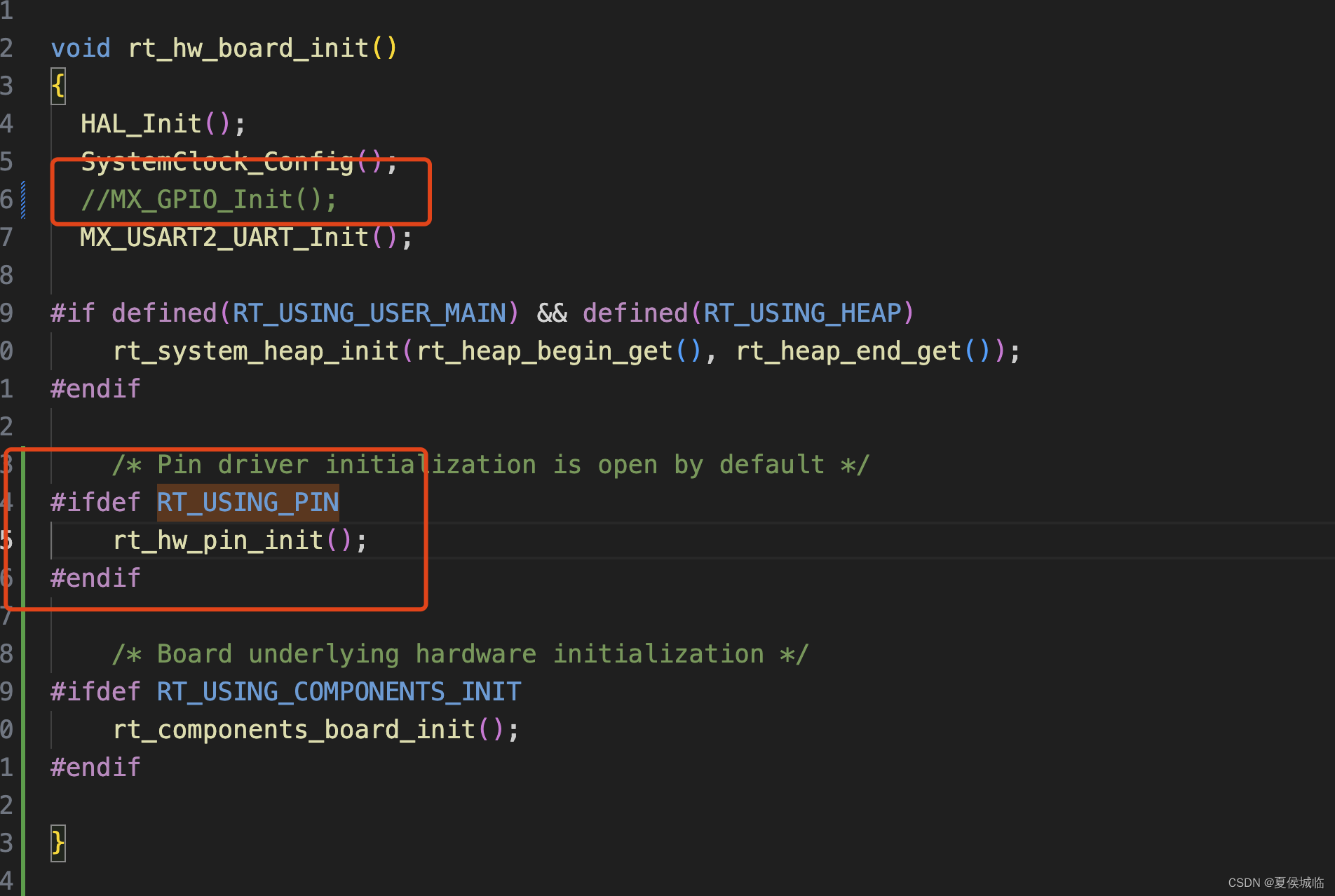
Task: Click the #endif after rt_components_board_init
Action: coord(95,768)
